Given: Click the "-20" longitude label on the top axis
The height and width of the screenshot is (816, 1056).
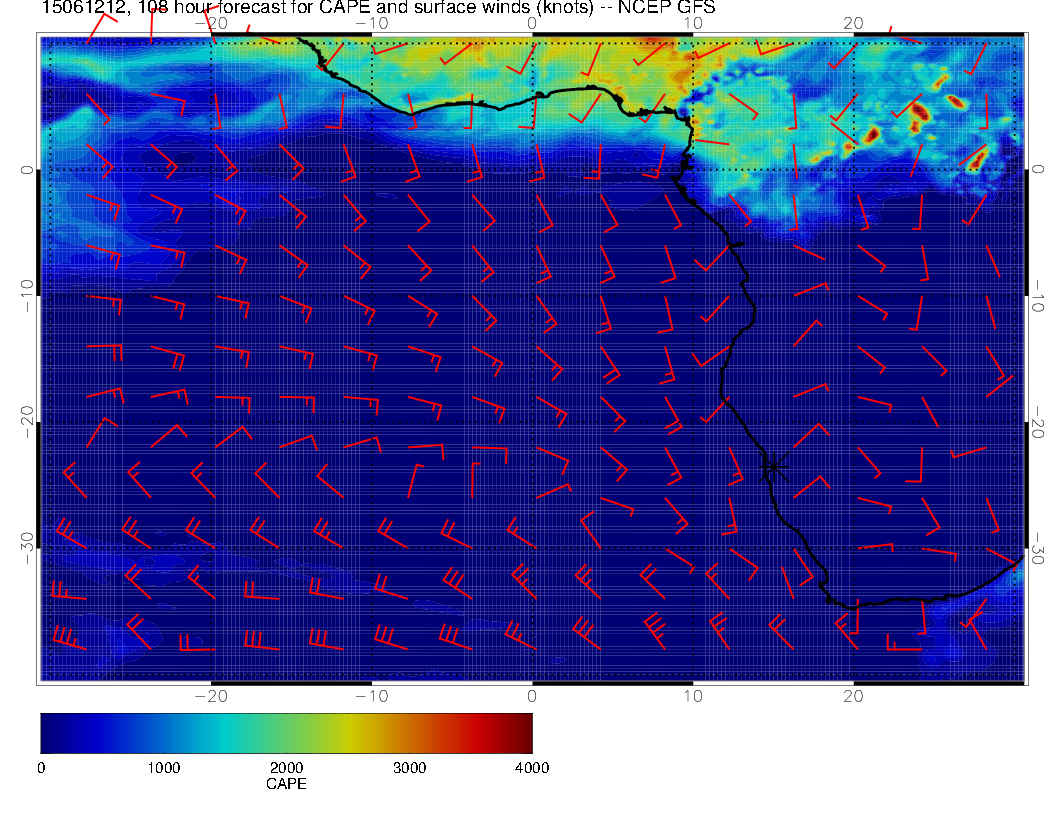Looking at the screenshot, I should click(x=211, y=24).
